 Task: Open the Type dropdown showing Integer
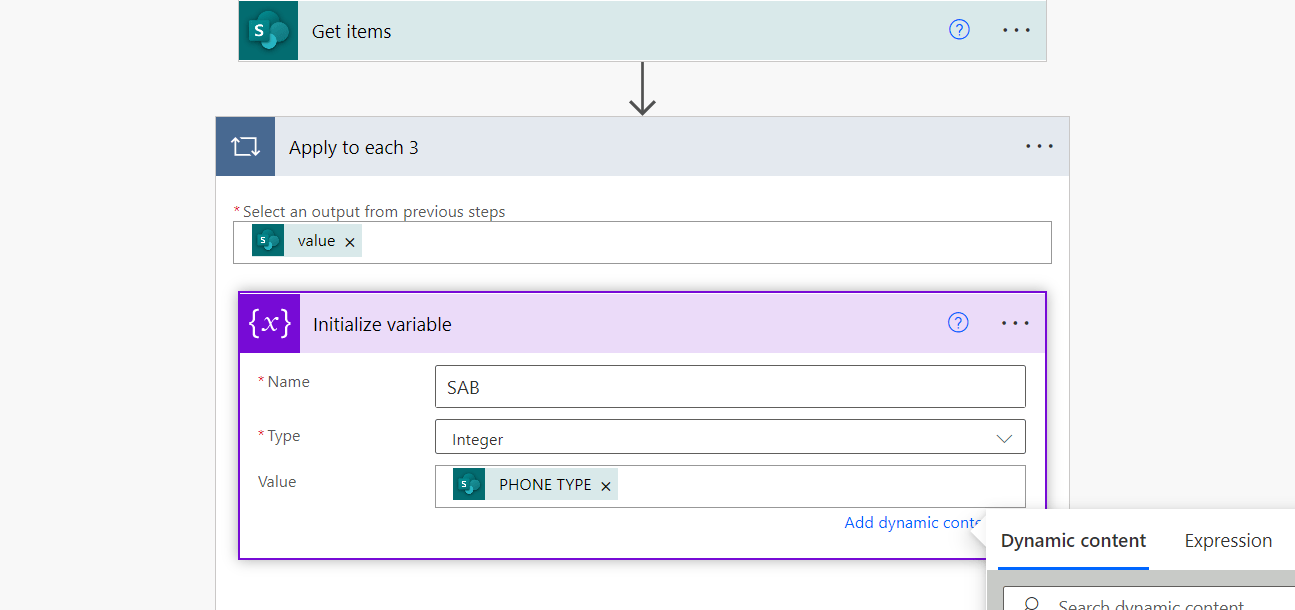(730, 439)
